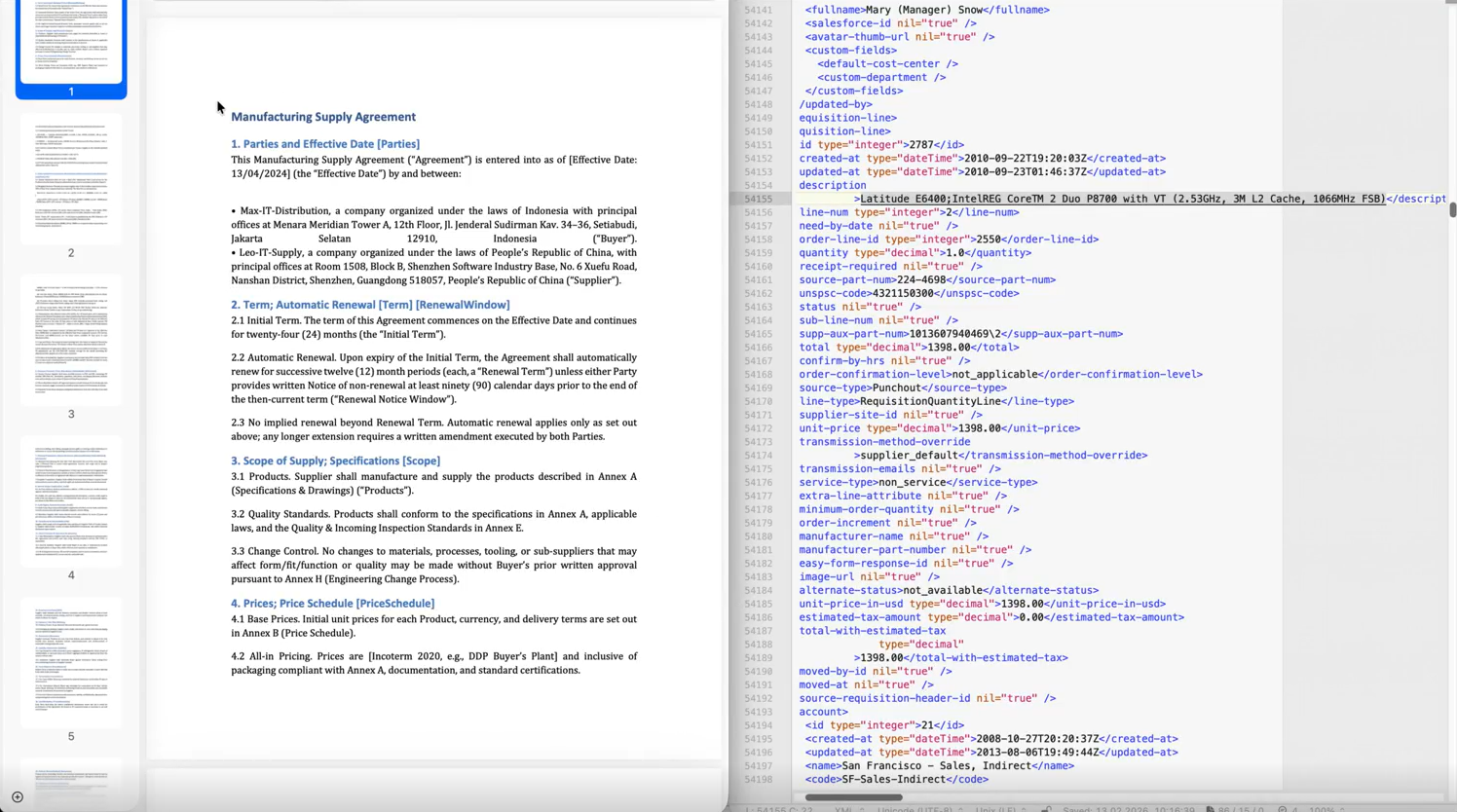Click the editor's vertical scrollbar thumb
1457x812 pixels.
coord(1451,209)
